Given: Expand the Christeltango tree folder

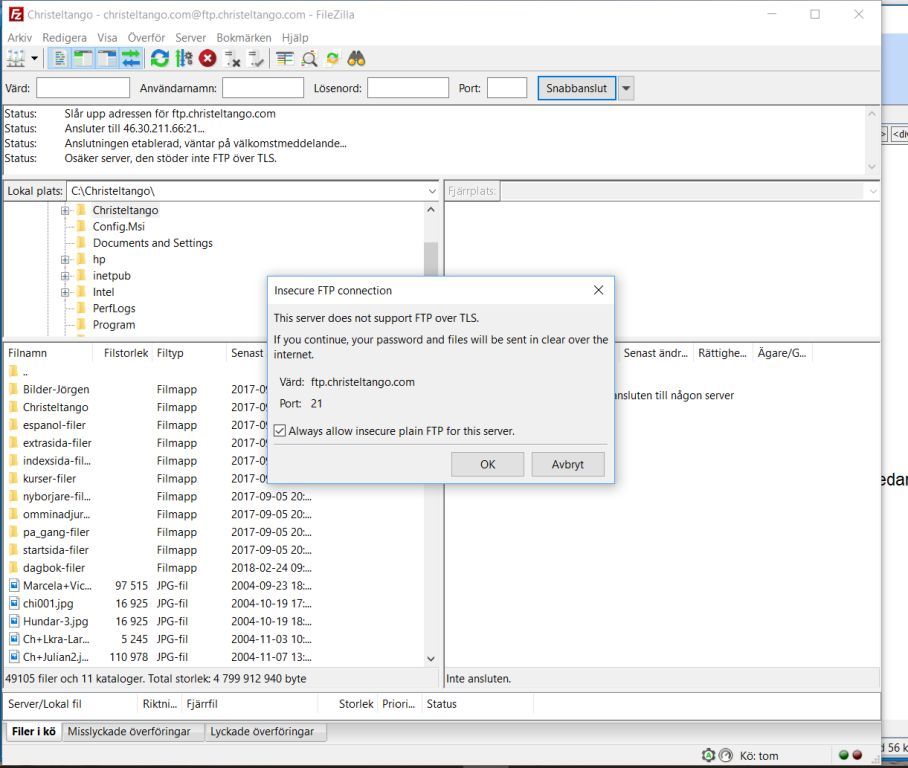Looking at the screenshot, I should (x=65, y=210).
